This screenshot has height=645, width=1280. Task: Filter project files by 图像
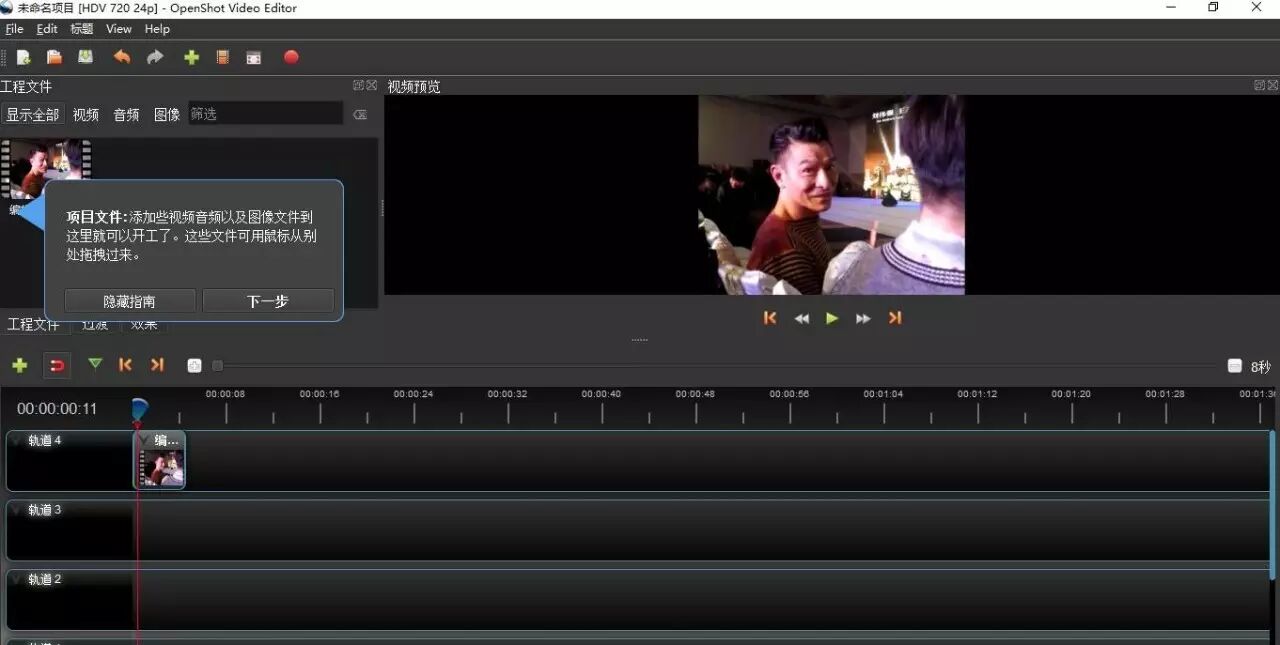point(167,114)
